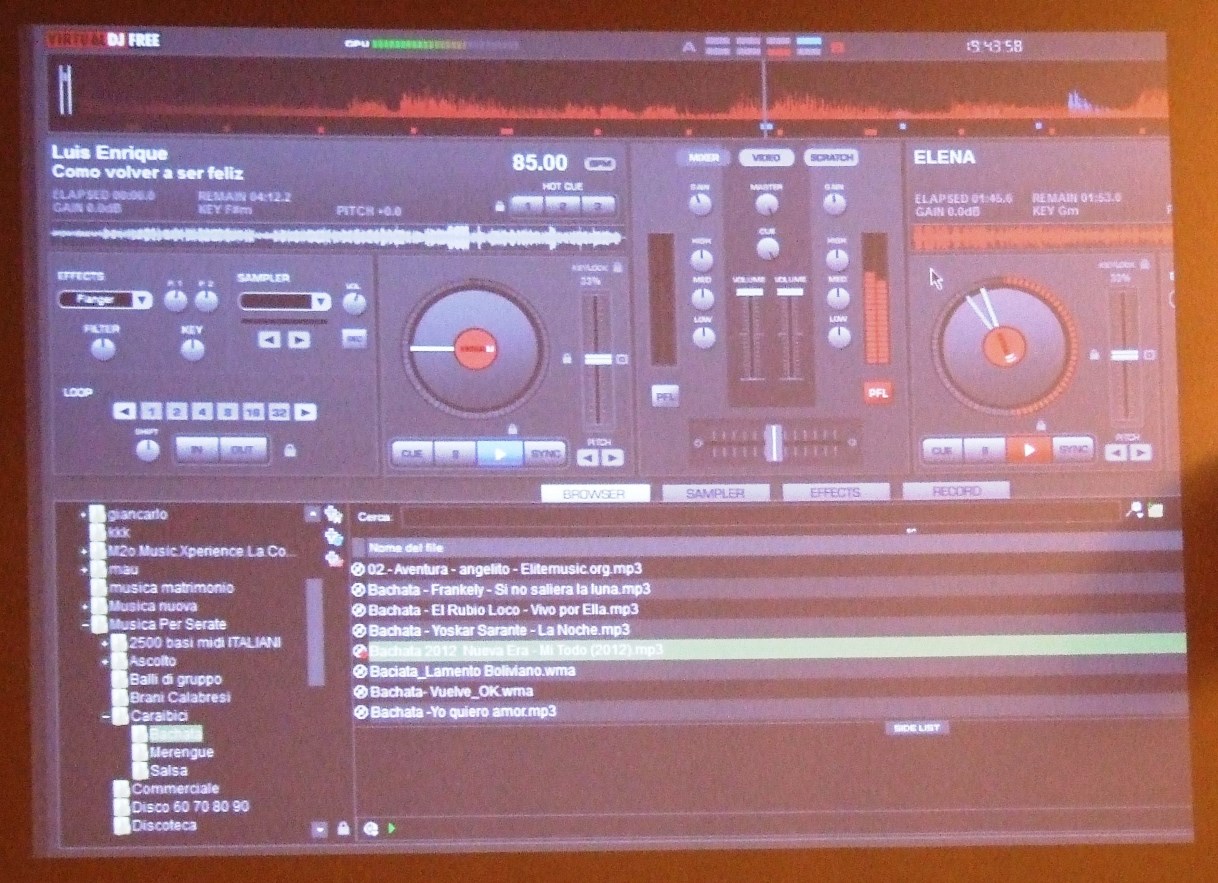1218x883 pixels.
Task: Click the search options icon beside Cerca field
Action: point(1134,510)
